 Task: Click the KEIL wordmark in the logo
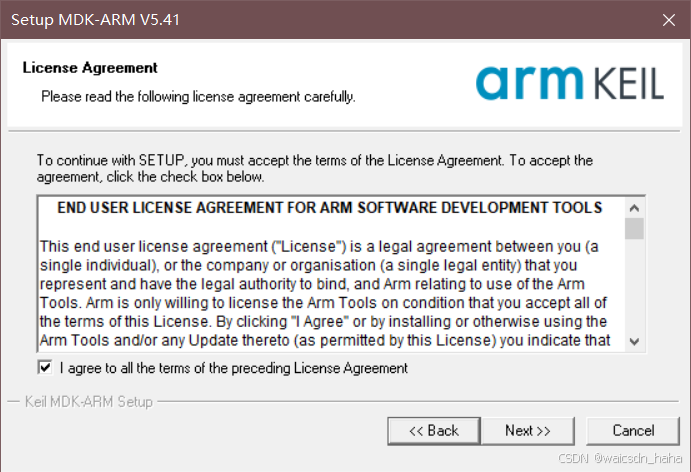(x=628, y=83)
